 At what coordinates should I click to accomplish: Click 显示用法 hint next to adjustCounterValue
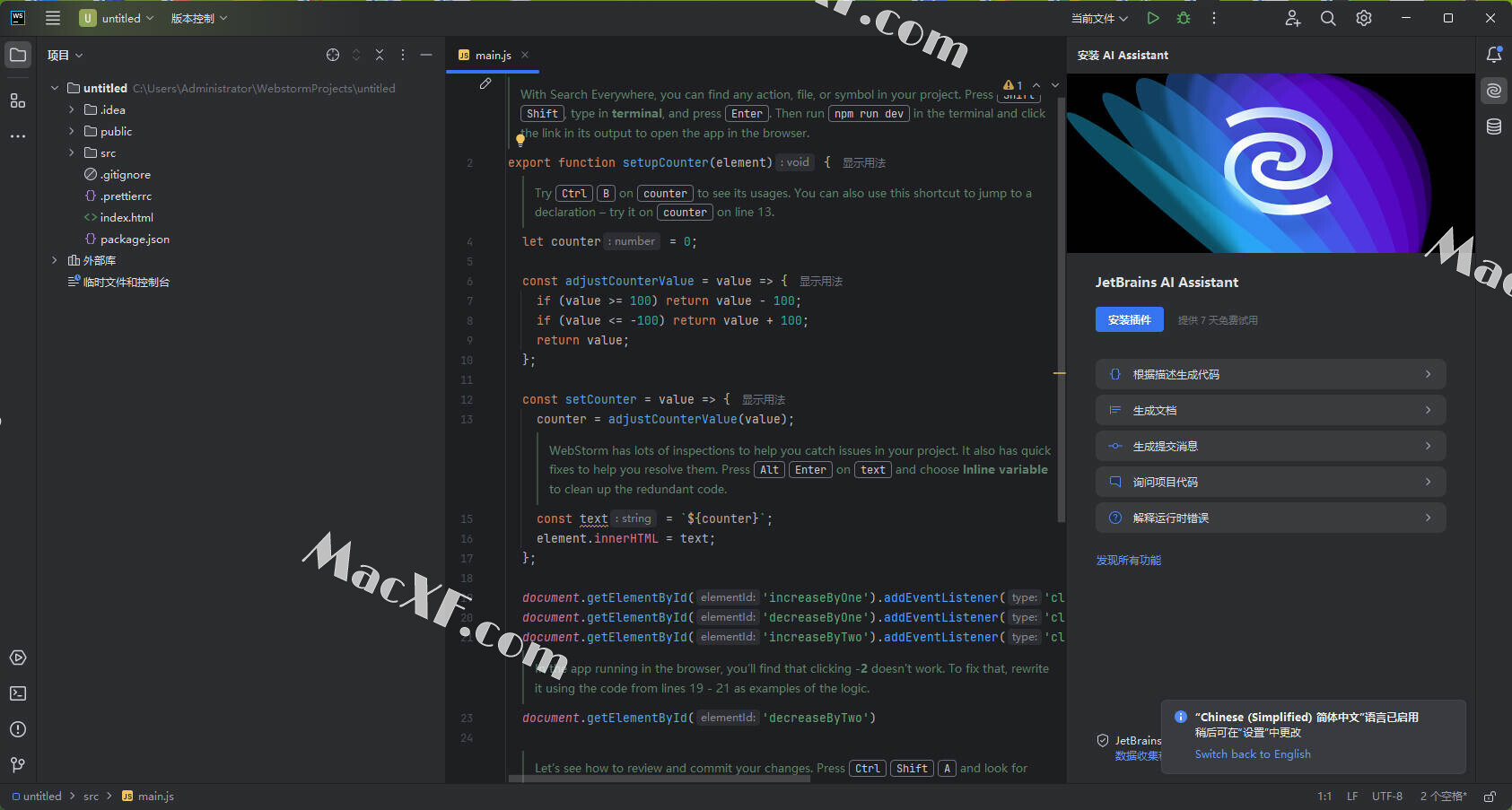click(821, 281)
